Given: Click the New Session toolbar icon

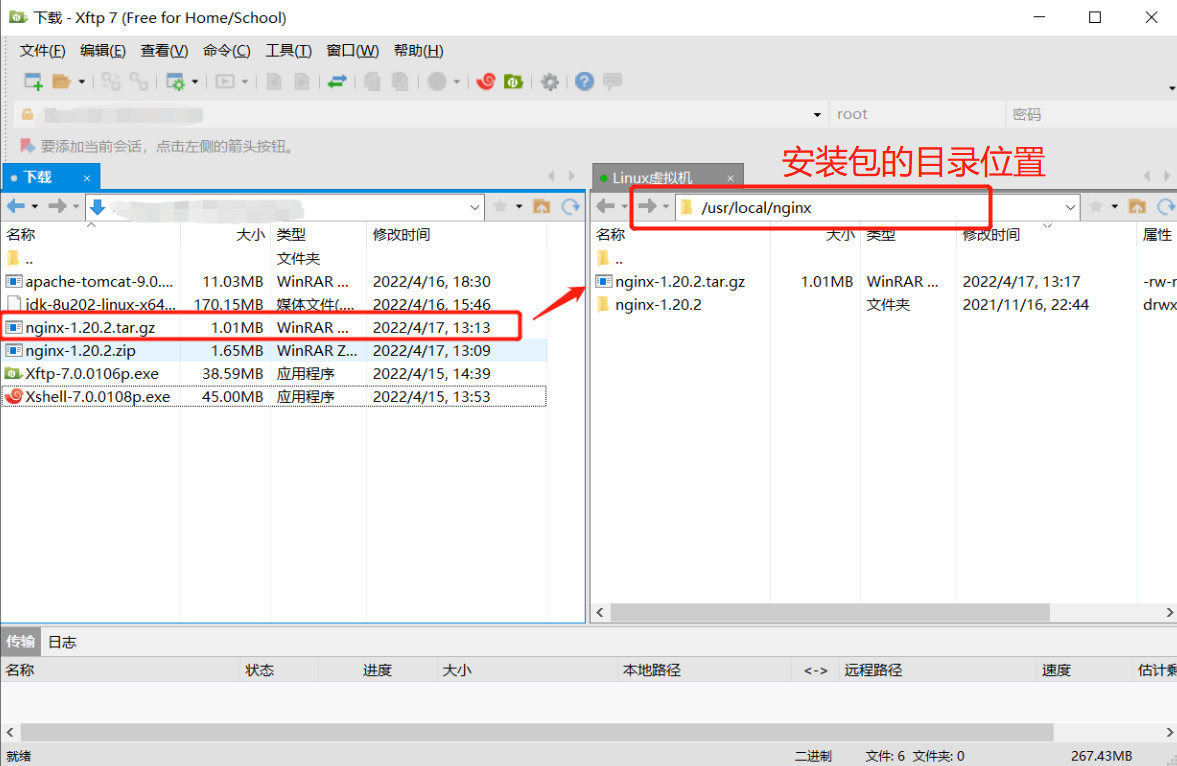Looking at the screenshot, I should (33, 81).
